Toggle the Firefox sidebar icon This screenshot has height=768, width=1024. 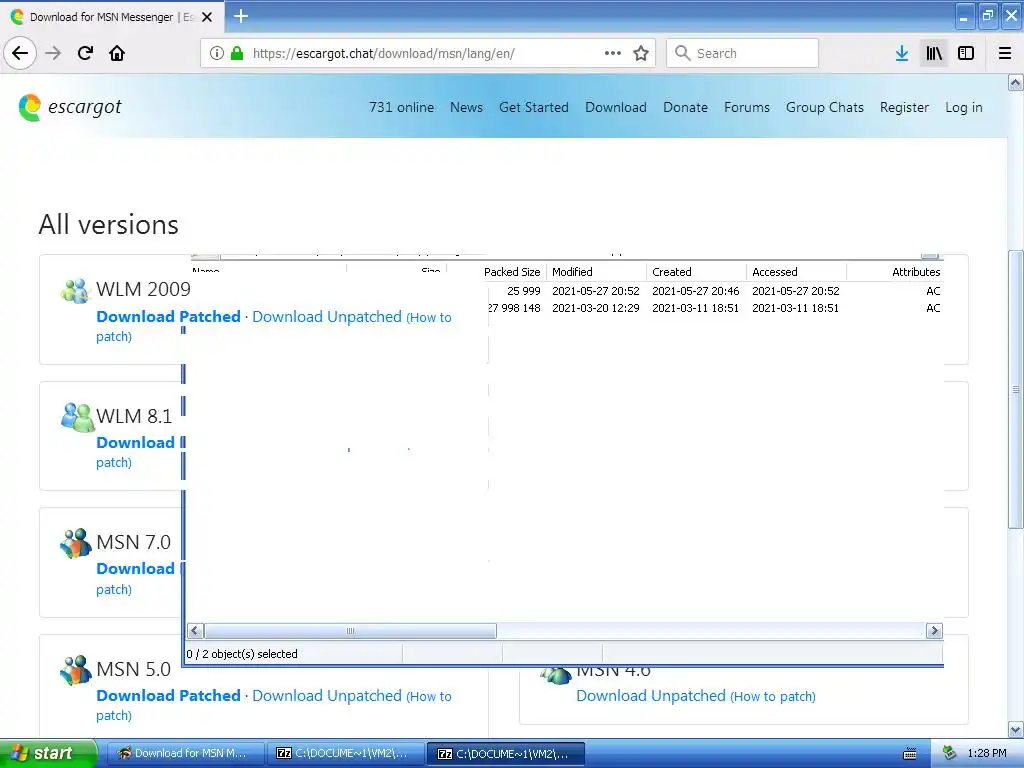click(x=966, y=54)
